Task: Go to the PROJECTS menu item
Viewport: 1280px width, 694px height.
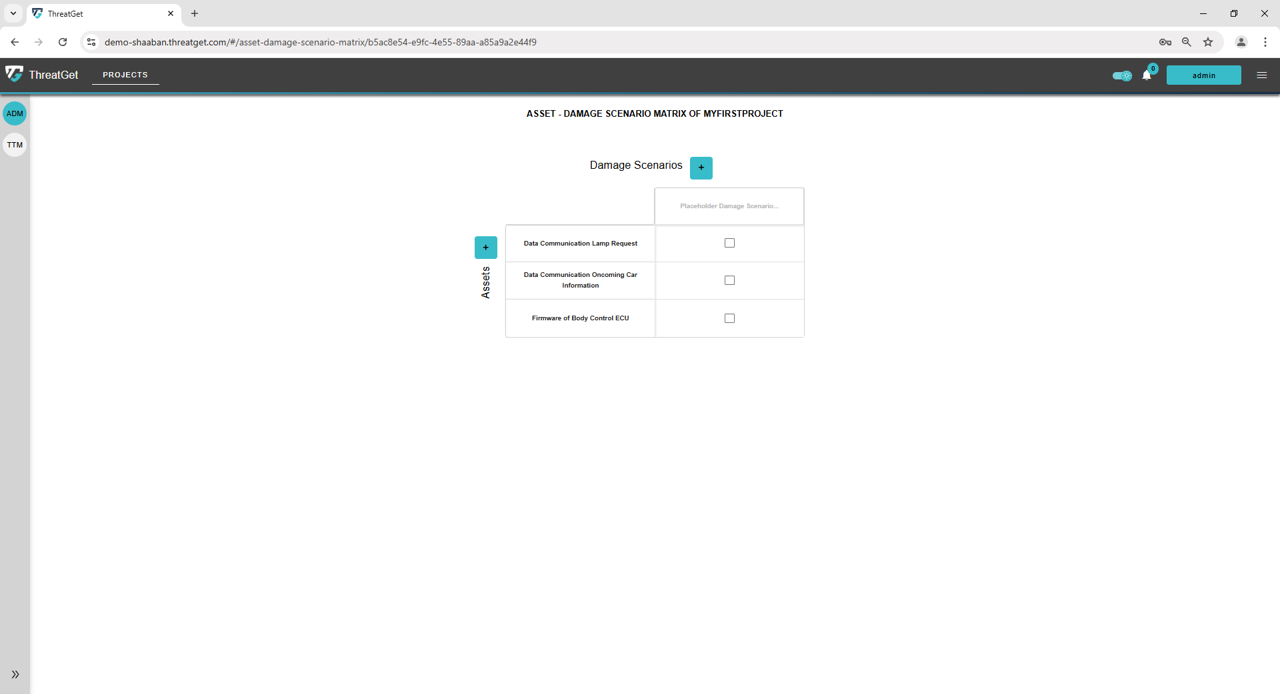Action: click(x=125, y=75)
